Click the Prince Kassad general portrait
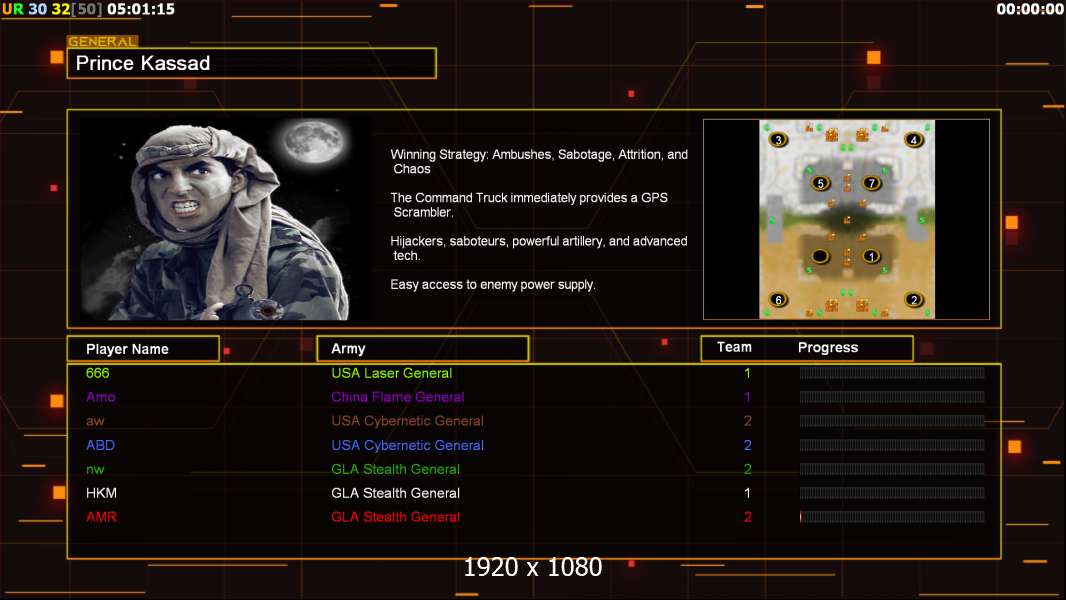Screen dimensions: 1066x600 point(226,219)
